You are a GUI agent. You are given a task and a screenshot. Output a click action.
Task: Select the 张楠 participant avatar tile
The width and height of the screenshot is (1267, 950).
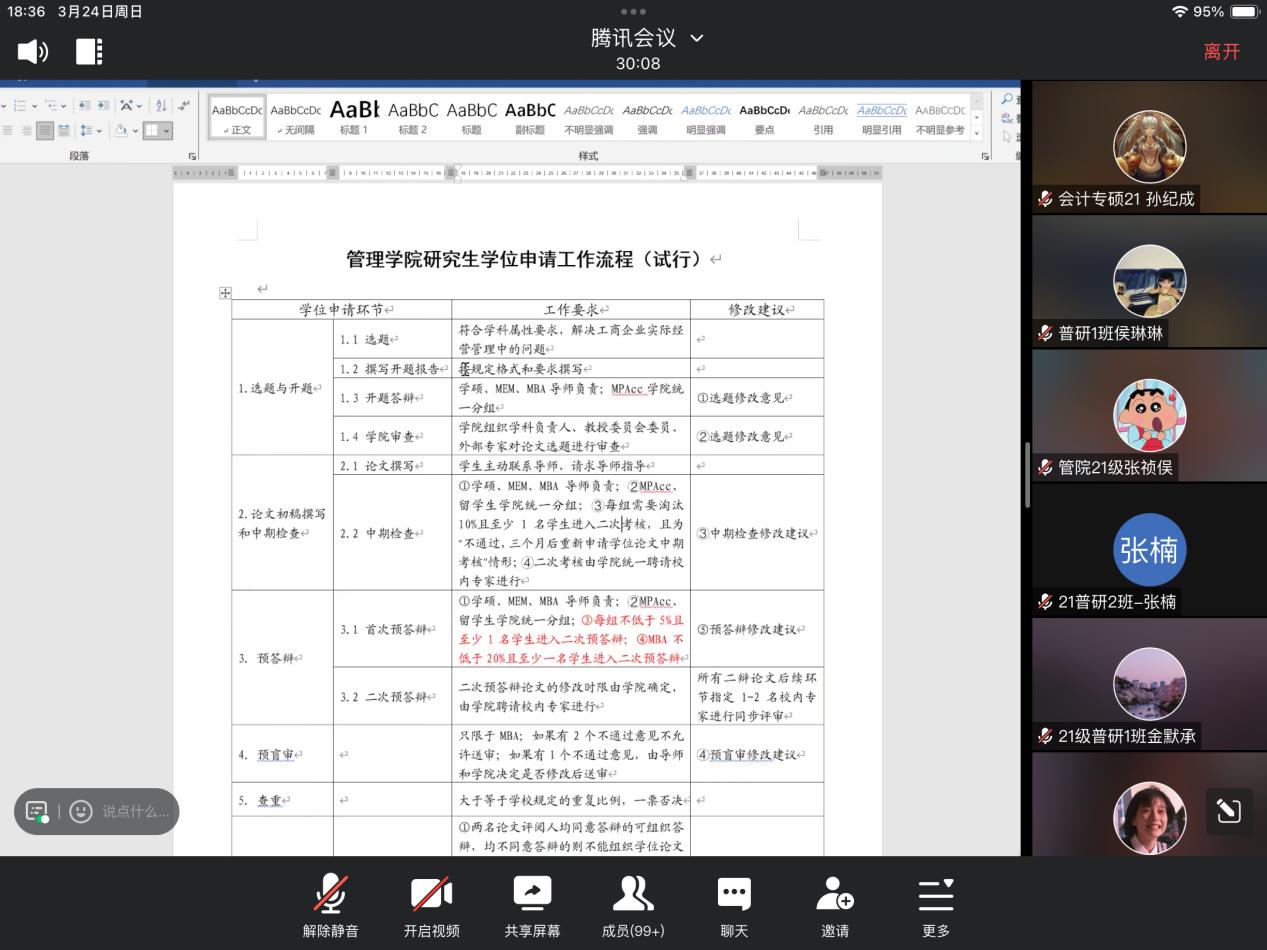point(1149,550)
